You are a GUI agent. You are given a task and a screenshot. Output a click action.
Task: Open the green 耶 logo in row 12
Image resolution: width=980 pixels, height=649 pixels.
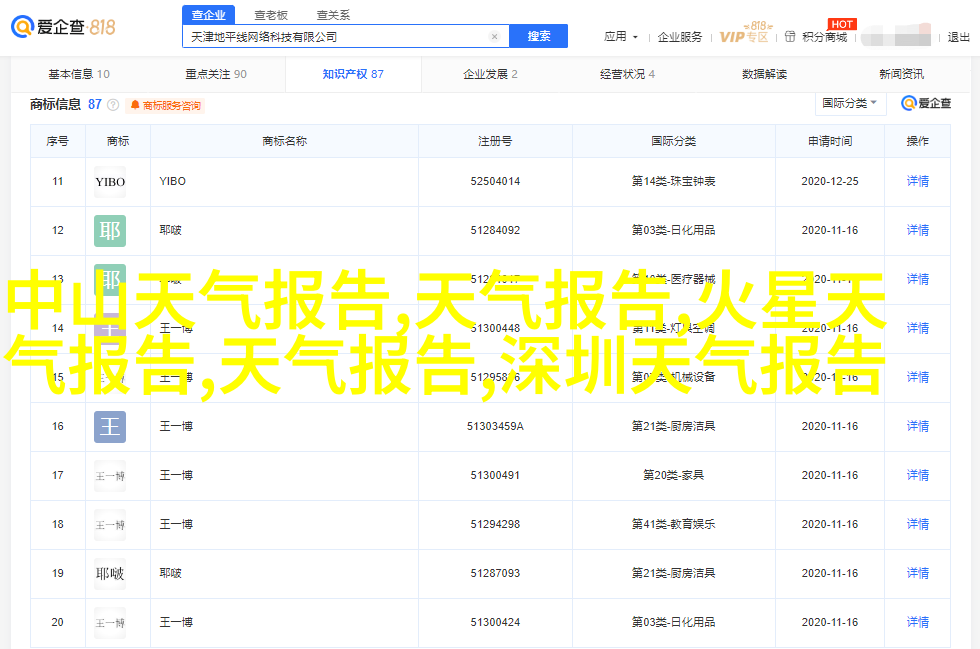(110, 231)
